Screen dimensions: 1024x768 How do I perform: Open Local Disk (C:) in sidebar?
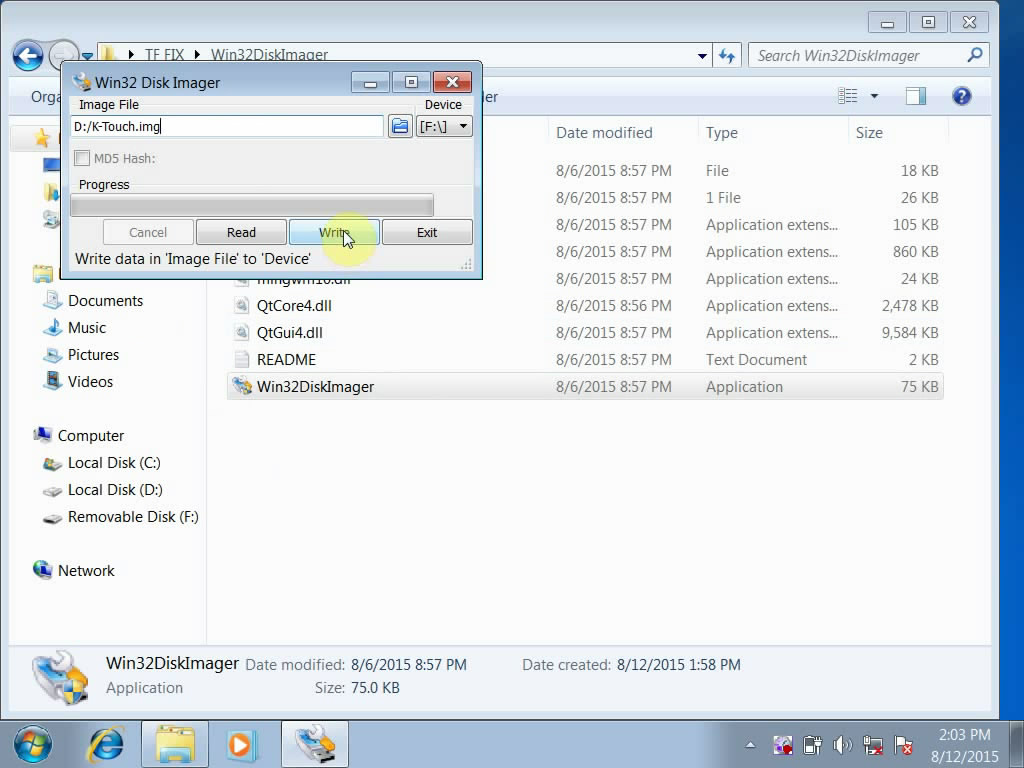[114, 463]
